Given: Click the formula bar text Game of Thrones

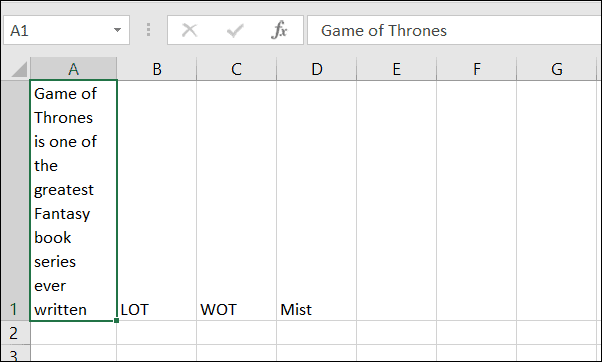Looking at the screenshot, I should (384, 30).
